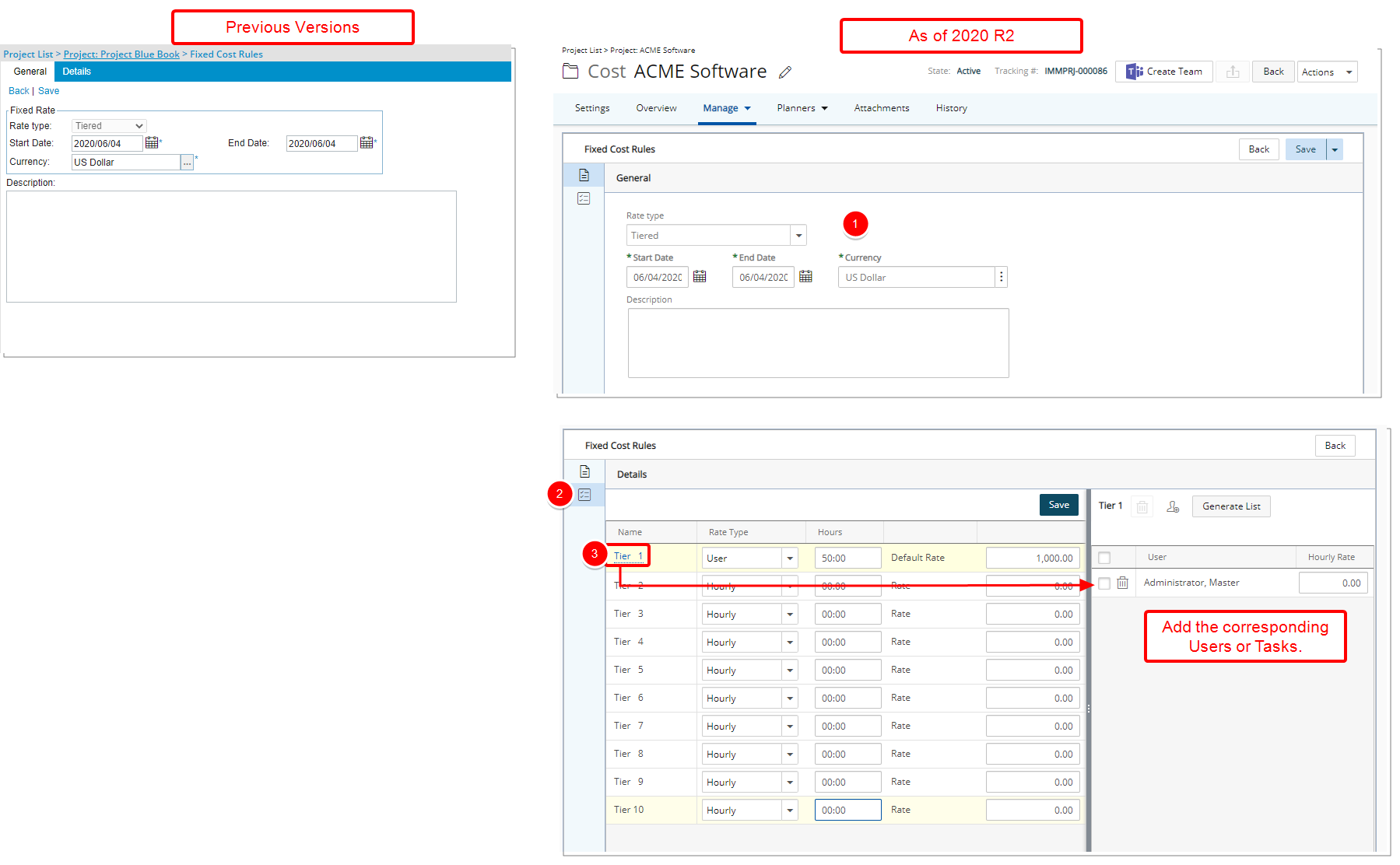Click the Description text area in 2020 R2

coord(818,343)
